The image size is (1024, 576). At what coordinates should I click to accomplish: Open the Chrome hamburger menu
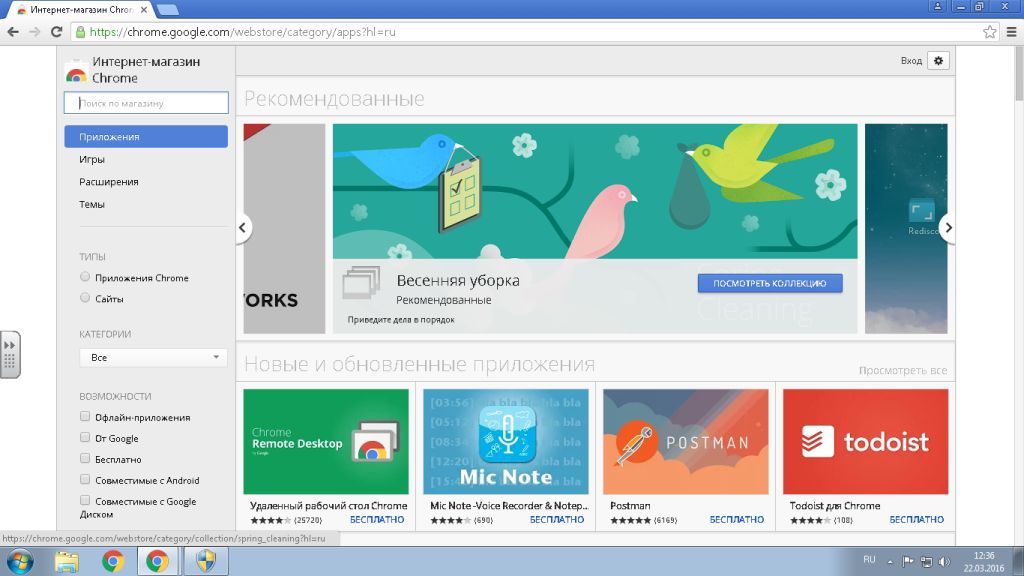click(1011, 32)
